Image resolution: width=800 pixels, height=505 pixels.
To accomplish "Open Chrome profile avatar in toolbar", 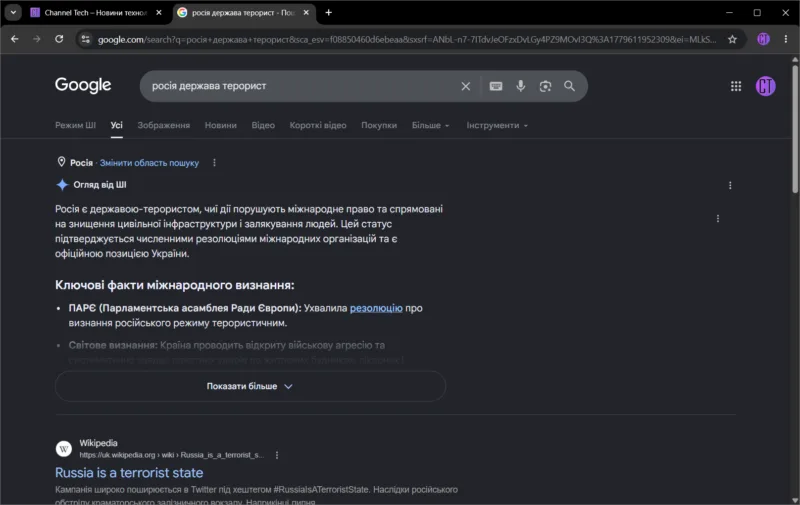I will (x=763, y=39).
